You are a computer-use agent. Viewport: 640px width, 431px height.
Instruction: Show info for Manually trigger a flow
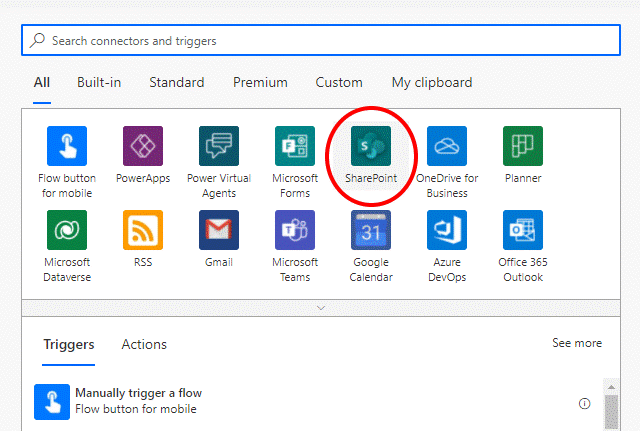(584, 403)
